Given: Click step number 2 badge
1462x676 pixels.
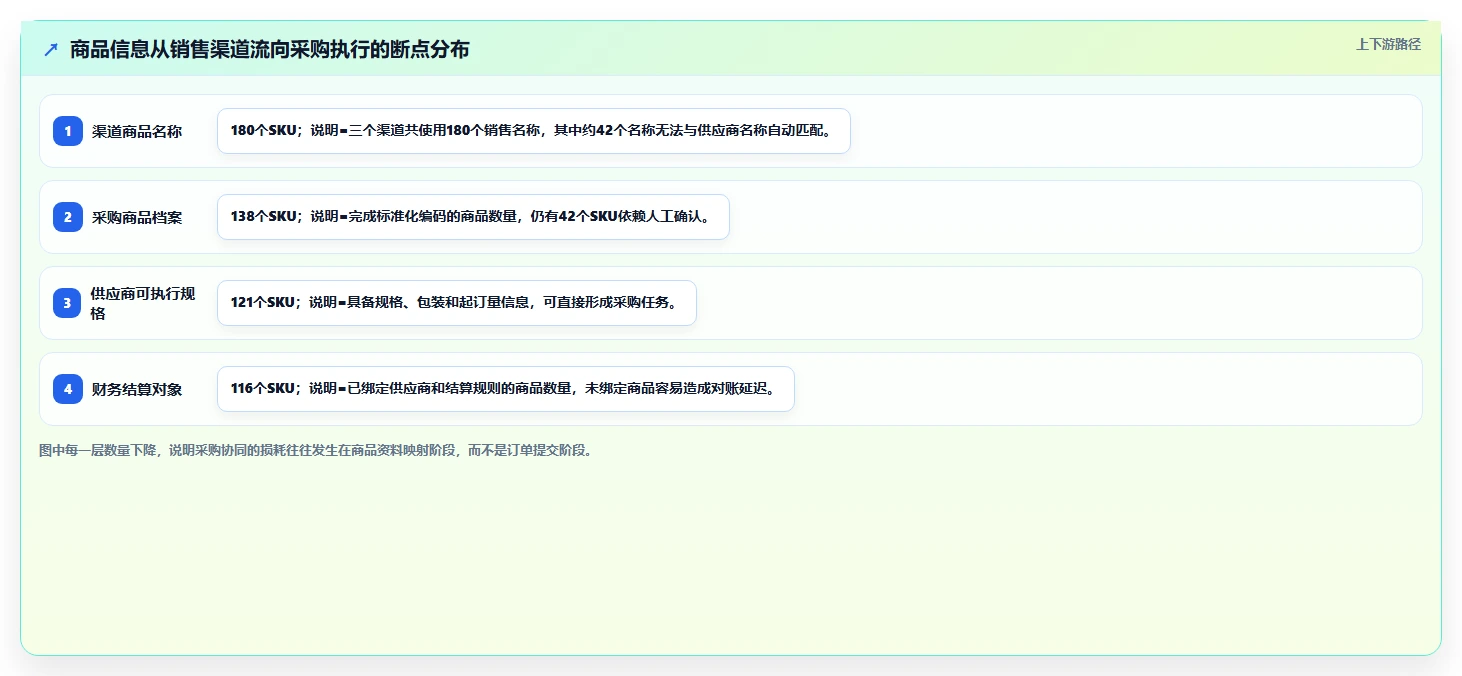Looking at the screenshot, I should 68,217.
